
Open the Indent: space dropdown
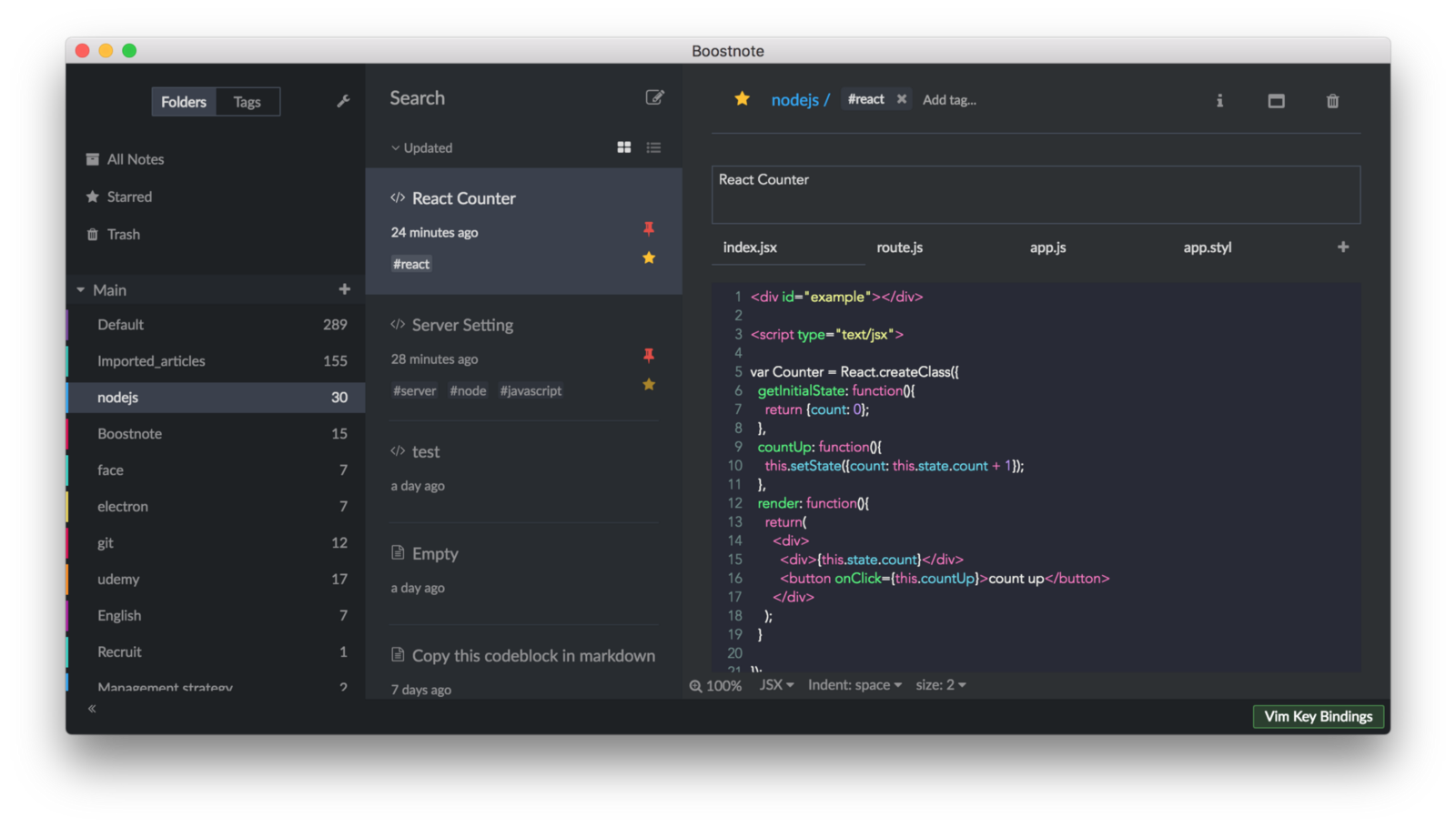(x=854, y=684)
